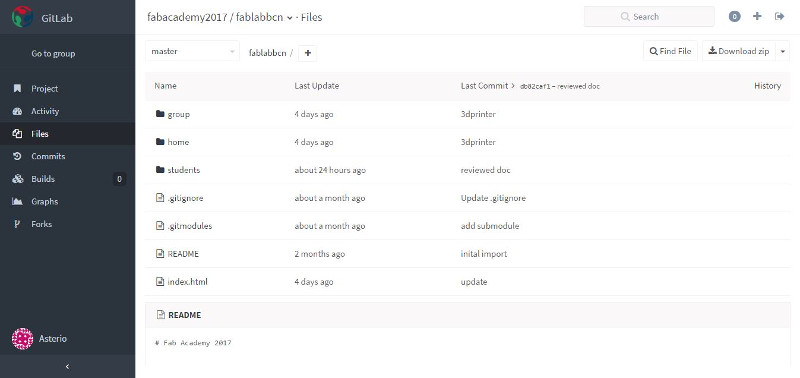Click the Builds count badge

click(x=119, y=179)
